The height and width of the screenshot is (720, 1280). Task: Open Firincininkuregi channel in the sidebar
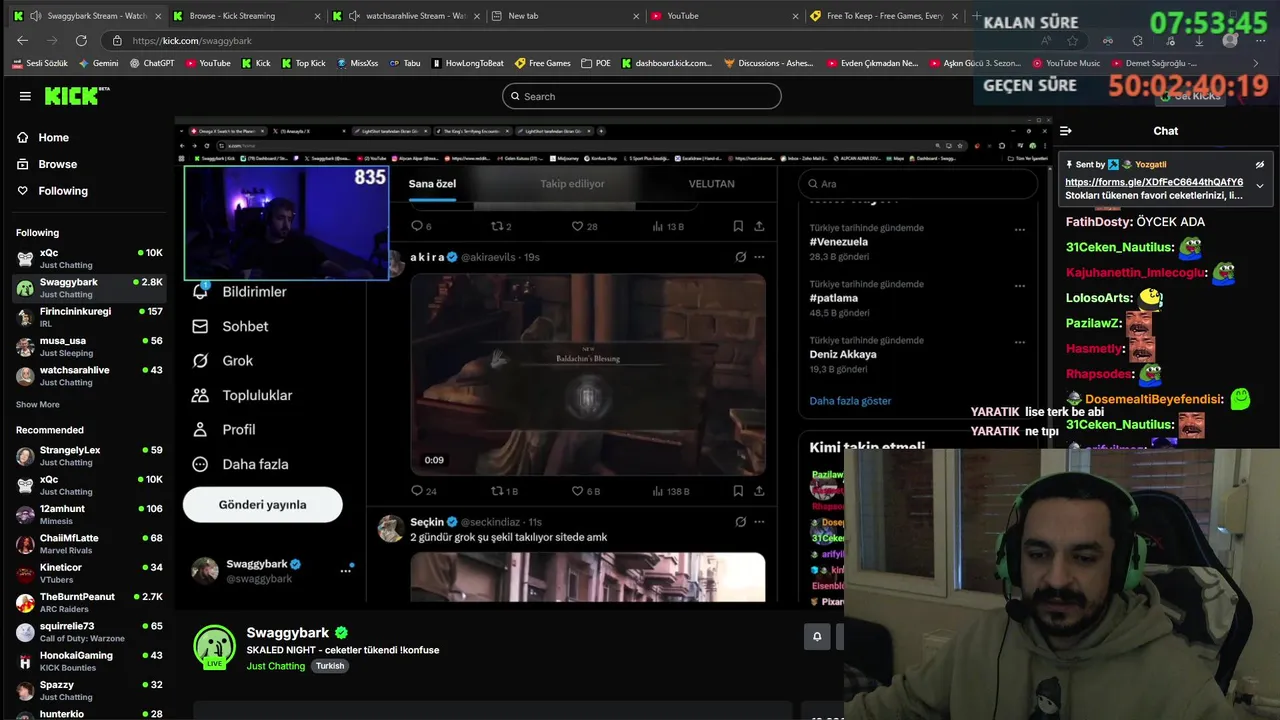[88, 317]
